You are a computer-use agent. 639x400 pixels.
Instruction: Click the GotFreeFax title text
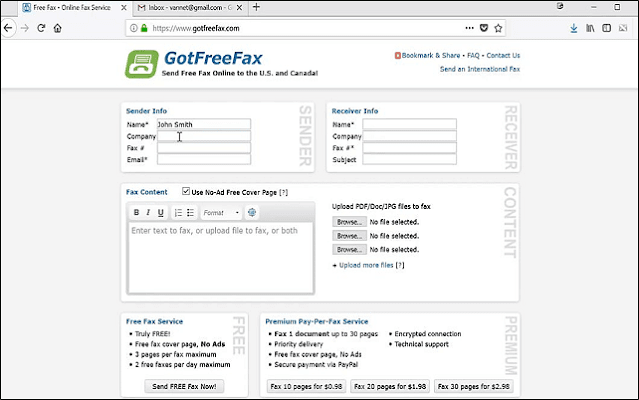click(x=213, y=58)
